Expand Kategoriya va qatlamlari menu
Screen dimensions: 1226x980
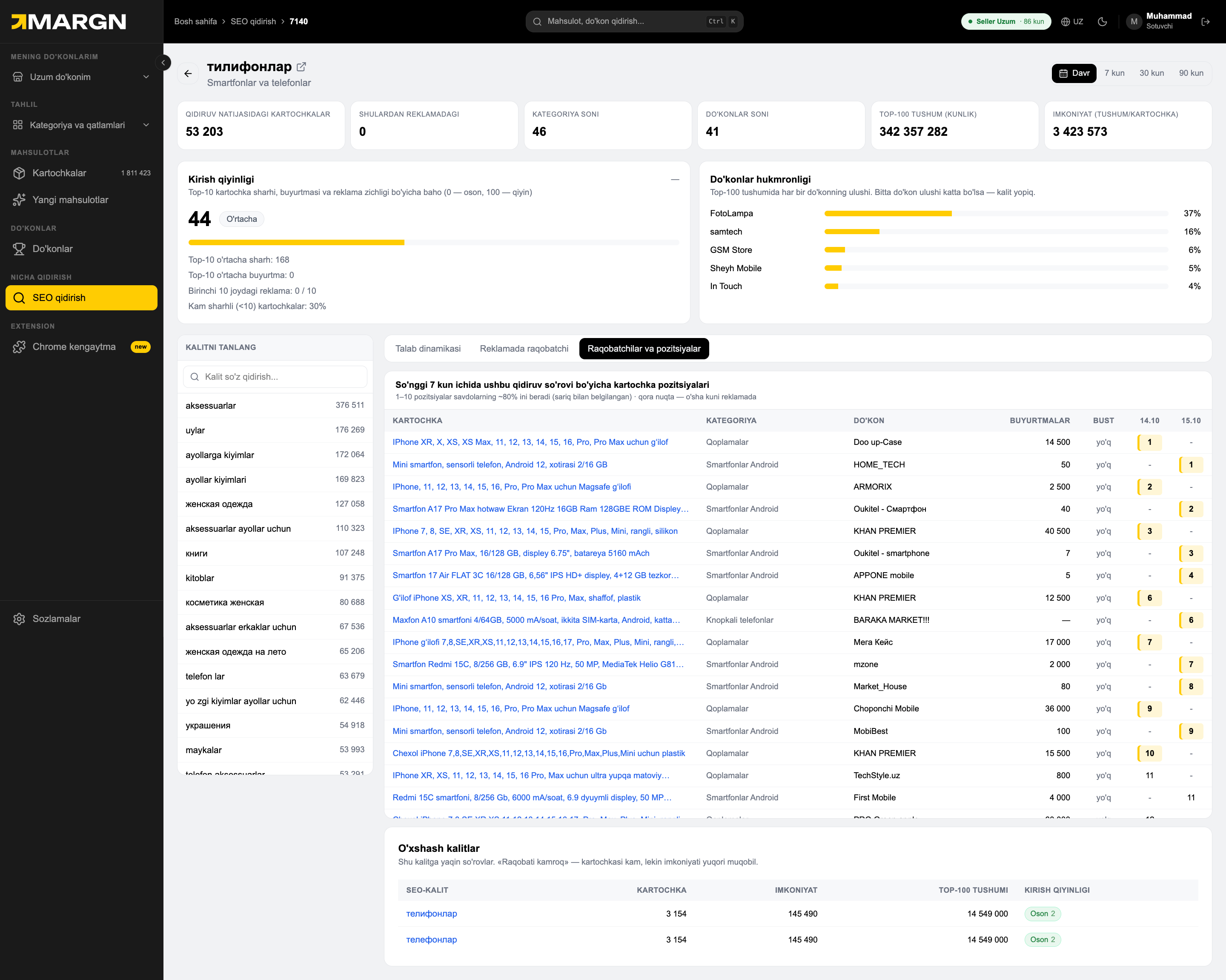click(x=82, y=125)
